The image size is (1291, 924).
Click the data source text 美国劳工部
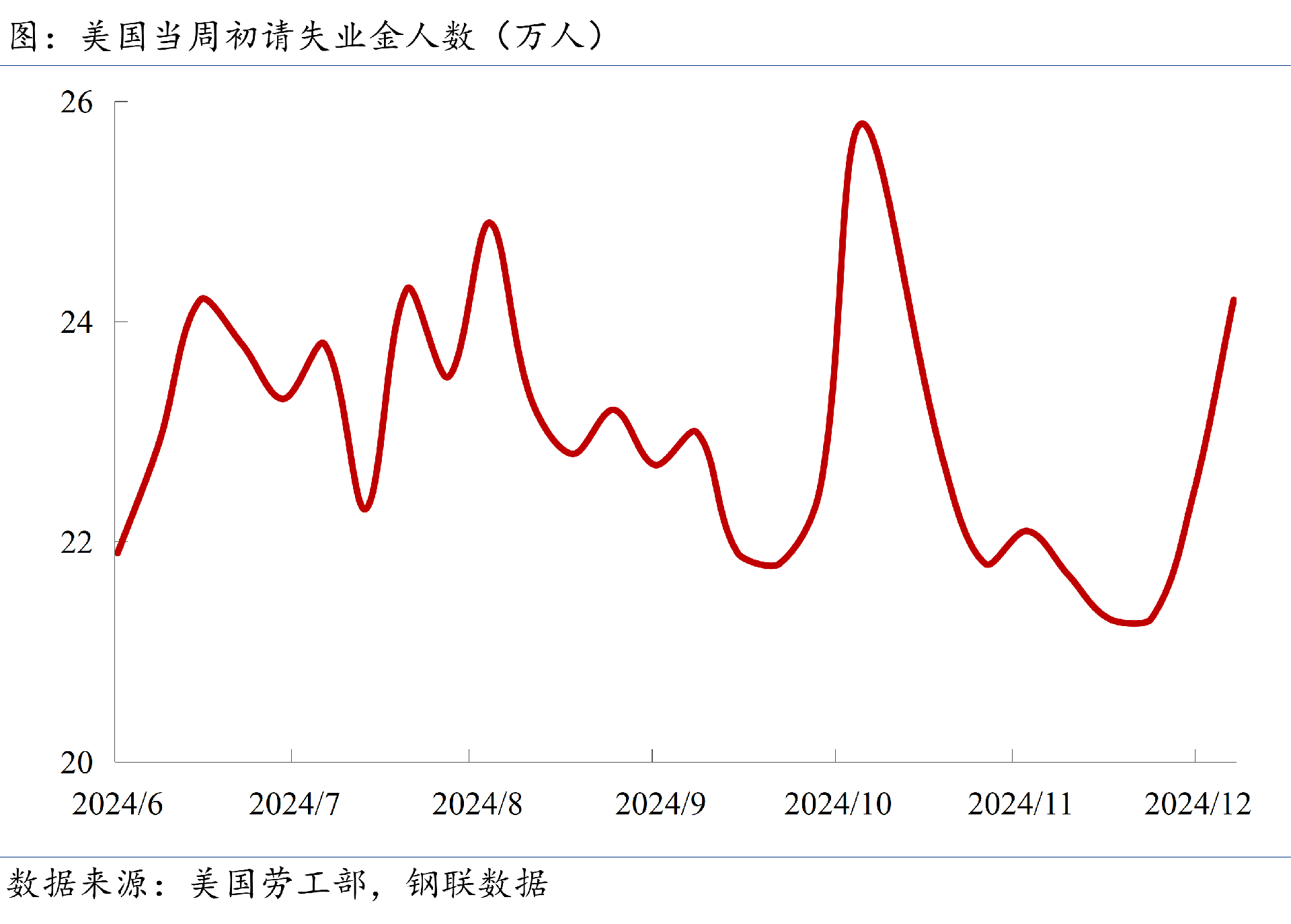click(x=278, y=884)
